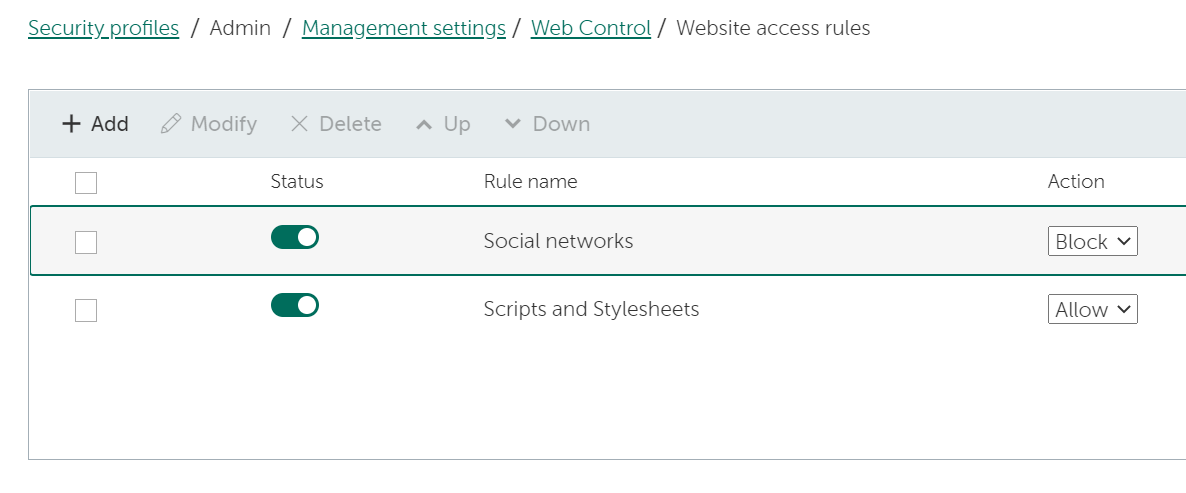
Task: Click the X Delete icon
Action: tap(299, 124)
